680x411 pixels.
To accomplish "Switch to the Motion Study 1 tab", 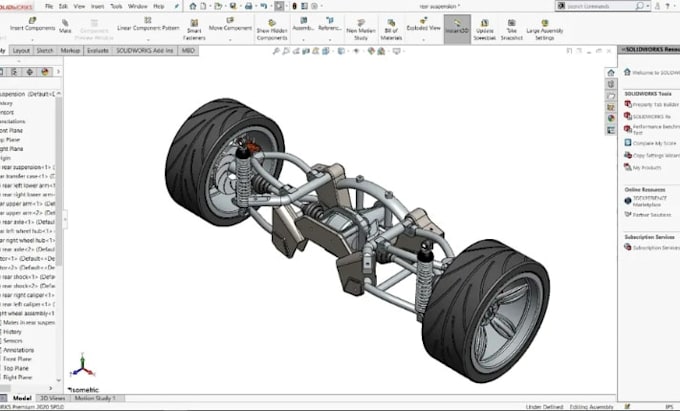I will click(x=95, y=398).
